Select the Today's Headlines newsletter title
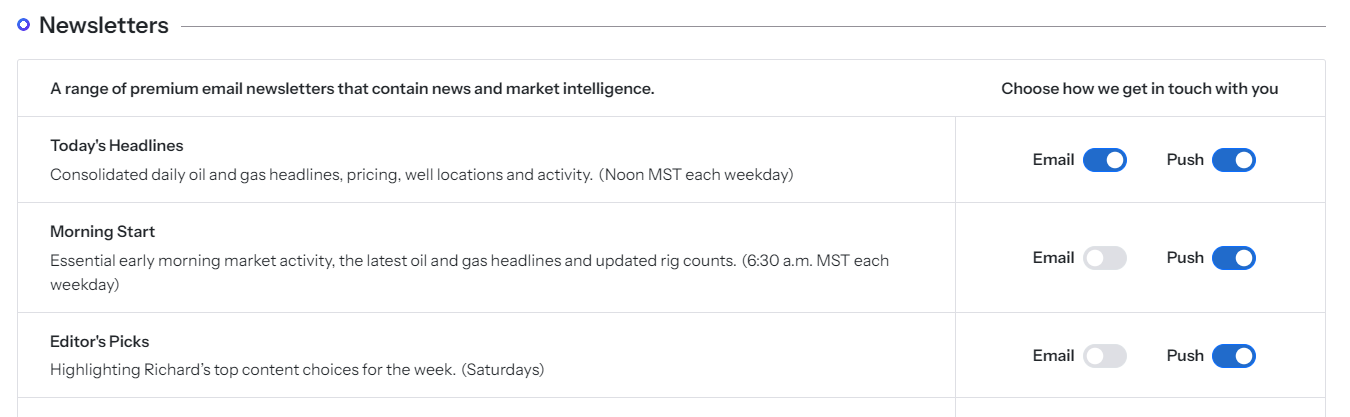The height and width of the screenshot is (417, 1350). tap(116, 146)
